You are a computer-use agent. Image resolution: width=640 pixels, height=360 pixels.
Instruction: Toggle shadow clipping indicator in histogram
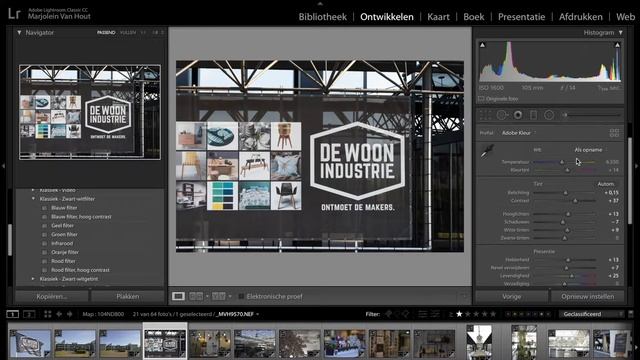pyautogui.click(x=482, y=45)
